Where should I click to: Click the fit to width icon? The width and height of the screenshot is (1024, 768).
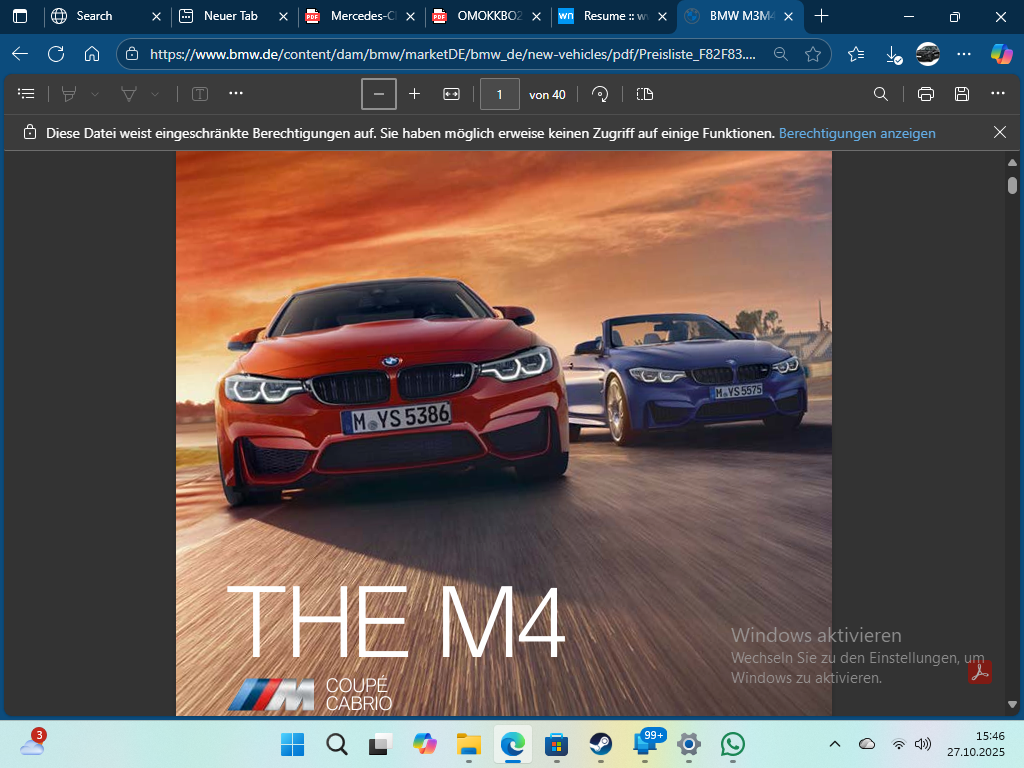[x=451, y=94]
